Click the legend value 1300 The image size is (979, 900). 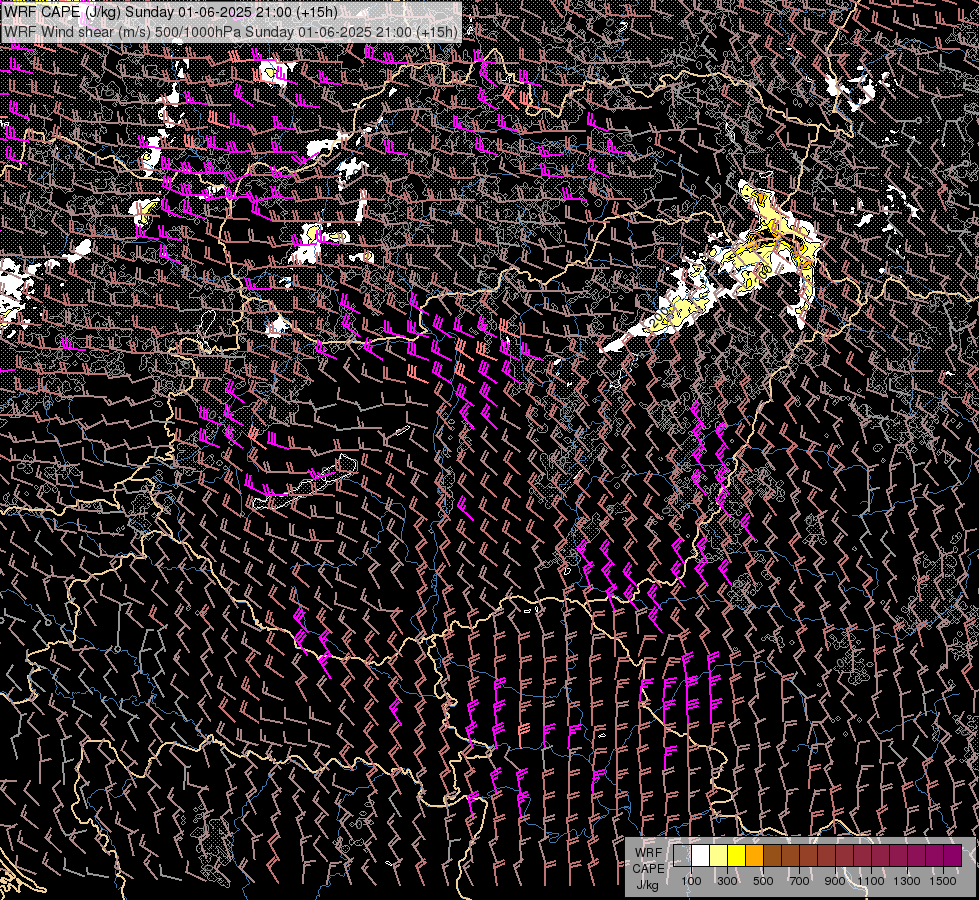coord(907,881)
